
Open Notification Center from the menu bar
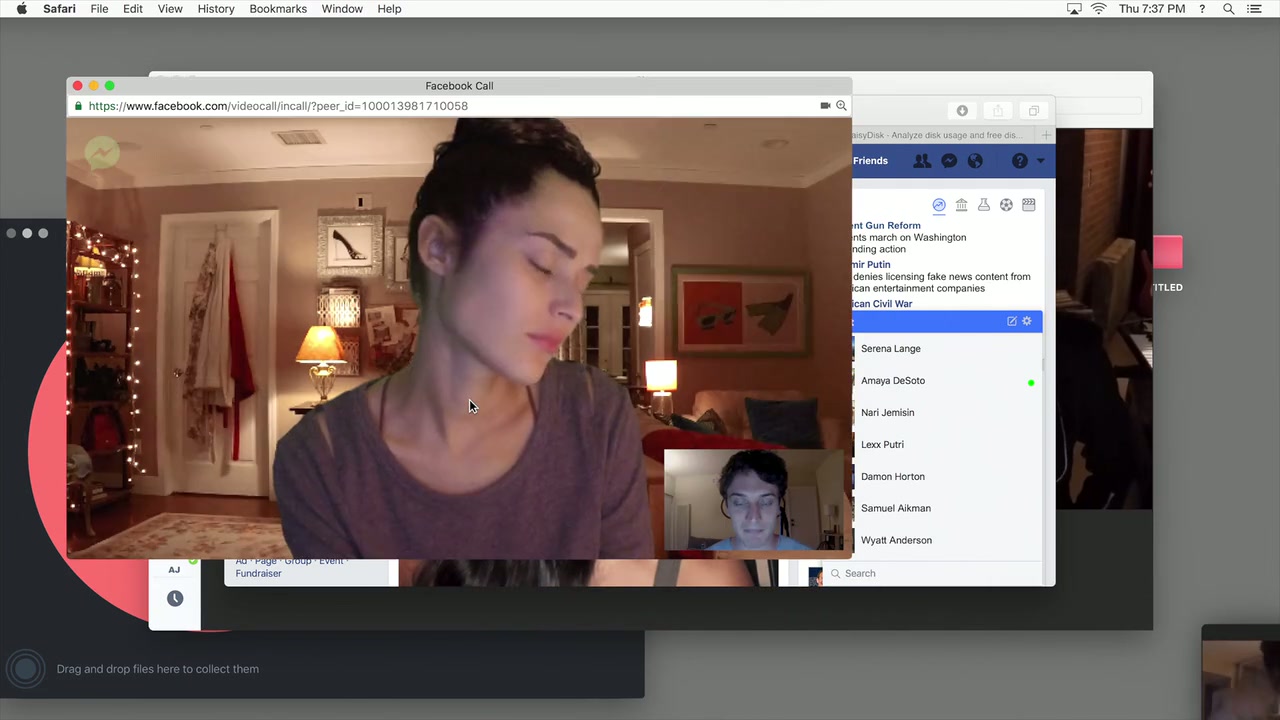click(1254, 9)
